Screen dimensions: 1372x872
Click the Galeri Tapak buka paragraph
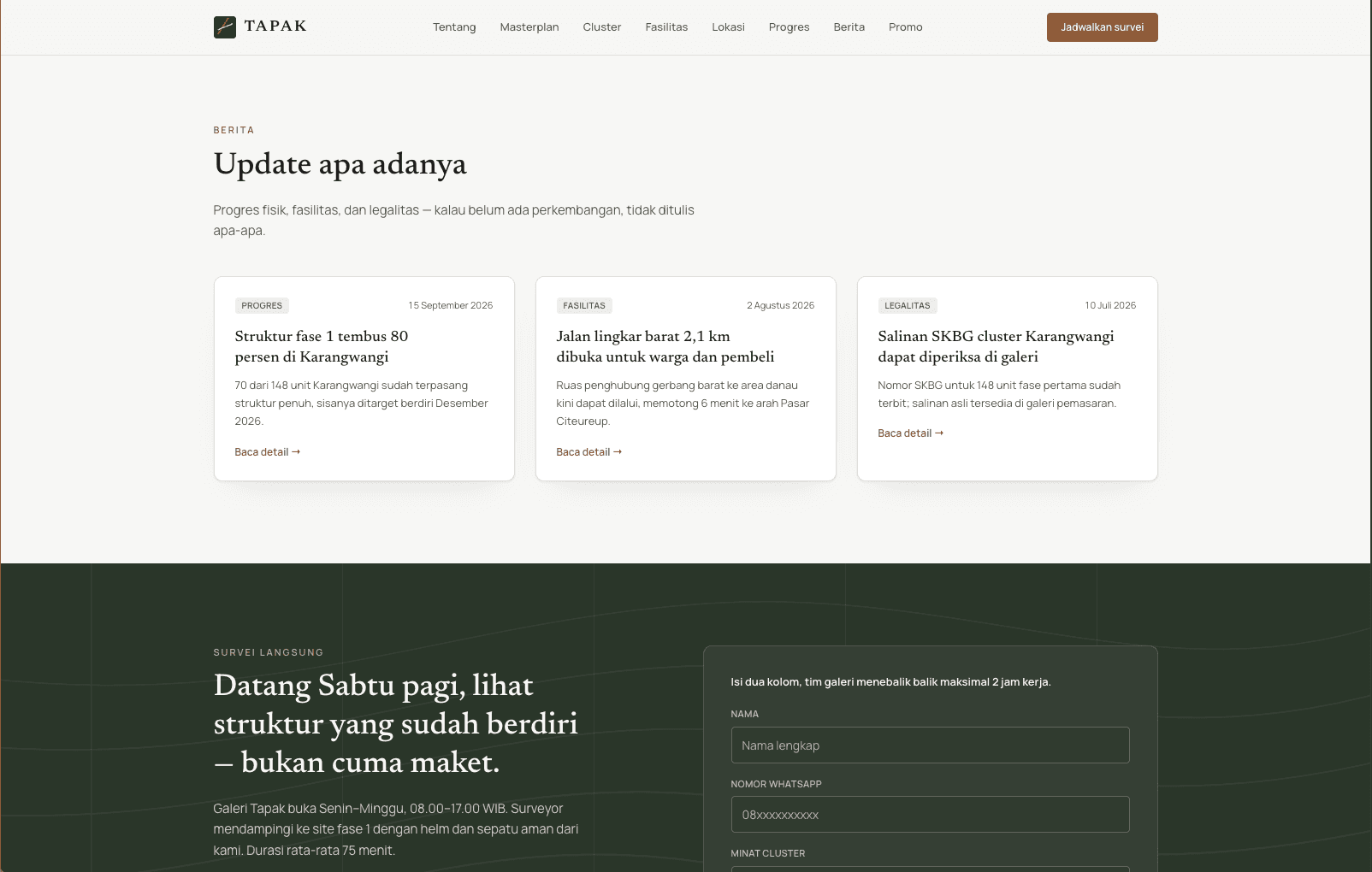(396, 829)
